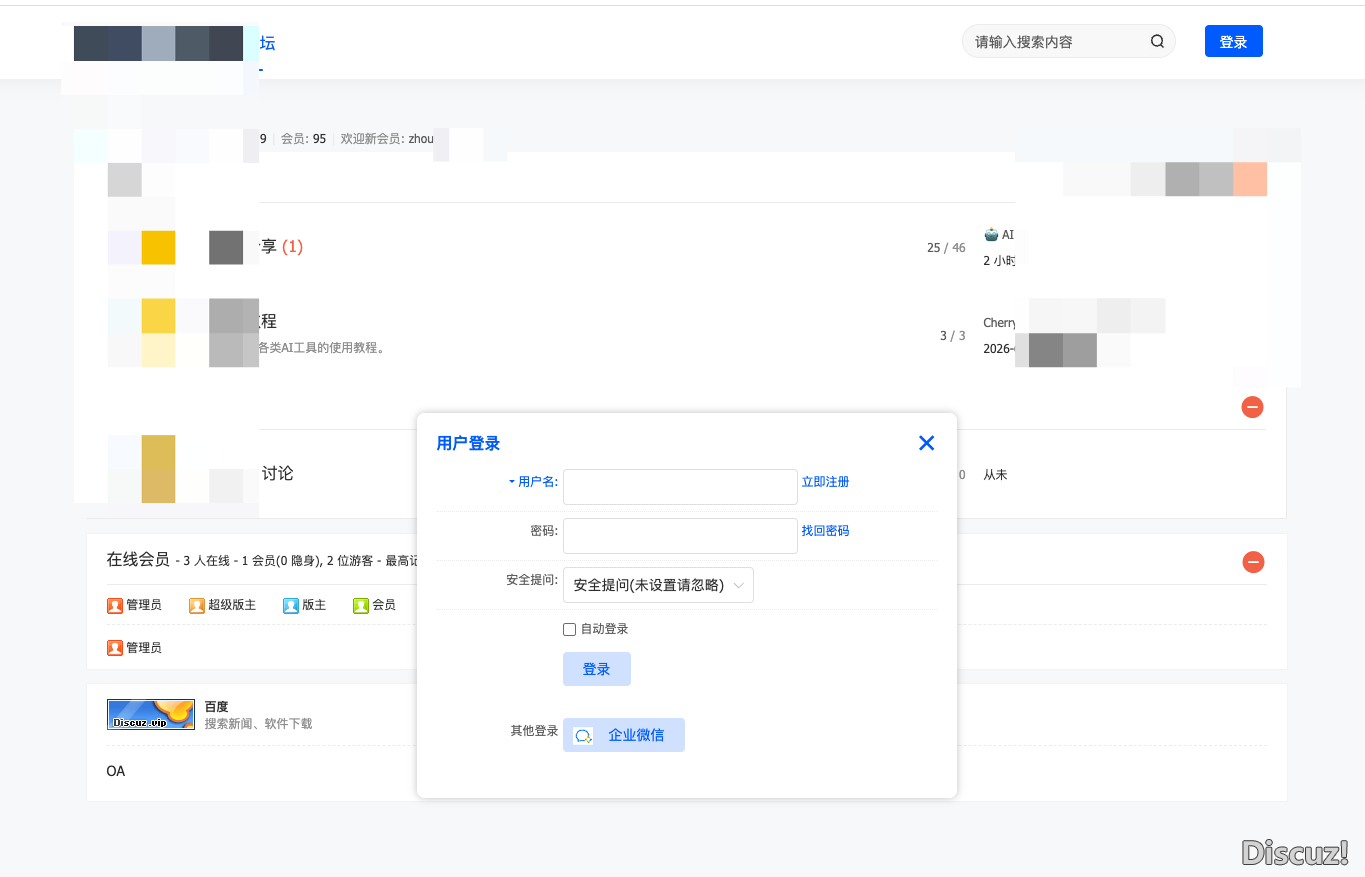Focus the 请输入搜索内容 search box
The height and width of the screenshot is (877, 1365).
coord(1056,42)
